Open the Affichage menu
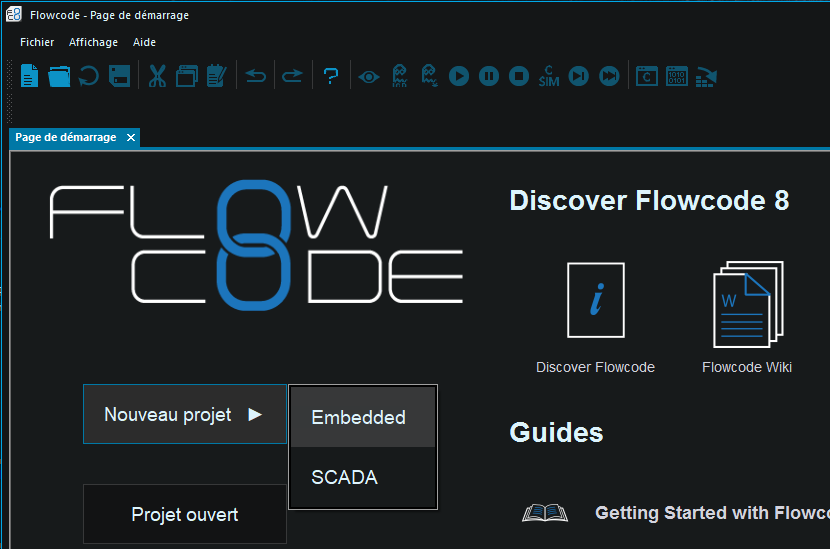 [93, 42]
